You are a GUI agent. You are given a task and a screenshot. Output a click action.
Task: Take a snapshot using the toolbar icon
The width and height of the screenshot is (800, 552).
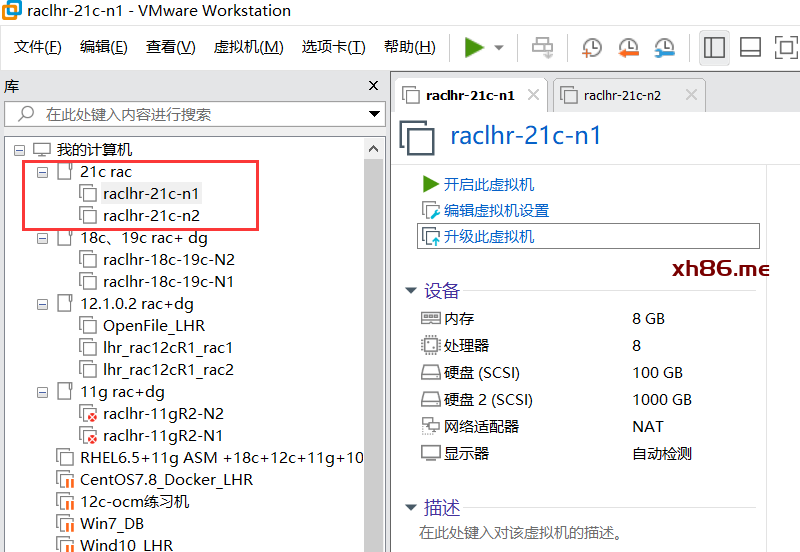(x=592, y=47)
